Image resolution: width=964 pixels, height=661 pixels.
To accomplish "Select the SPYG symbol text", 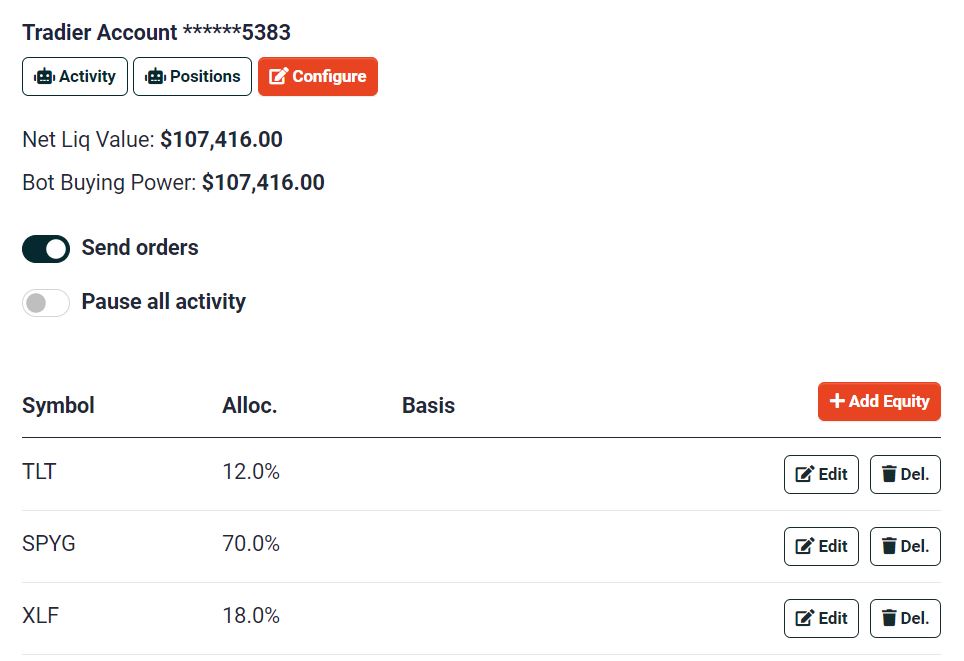I will 49,544.
